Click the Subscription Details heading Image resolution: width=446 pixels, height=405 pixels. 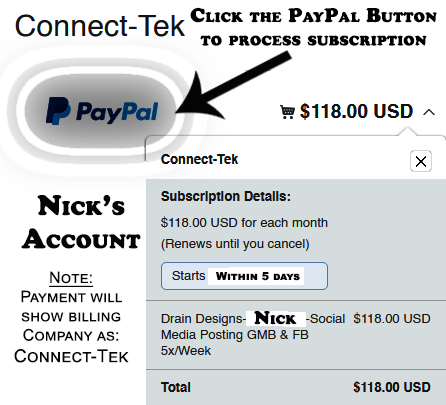click(x=226, y=196)
